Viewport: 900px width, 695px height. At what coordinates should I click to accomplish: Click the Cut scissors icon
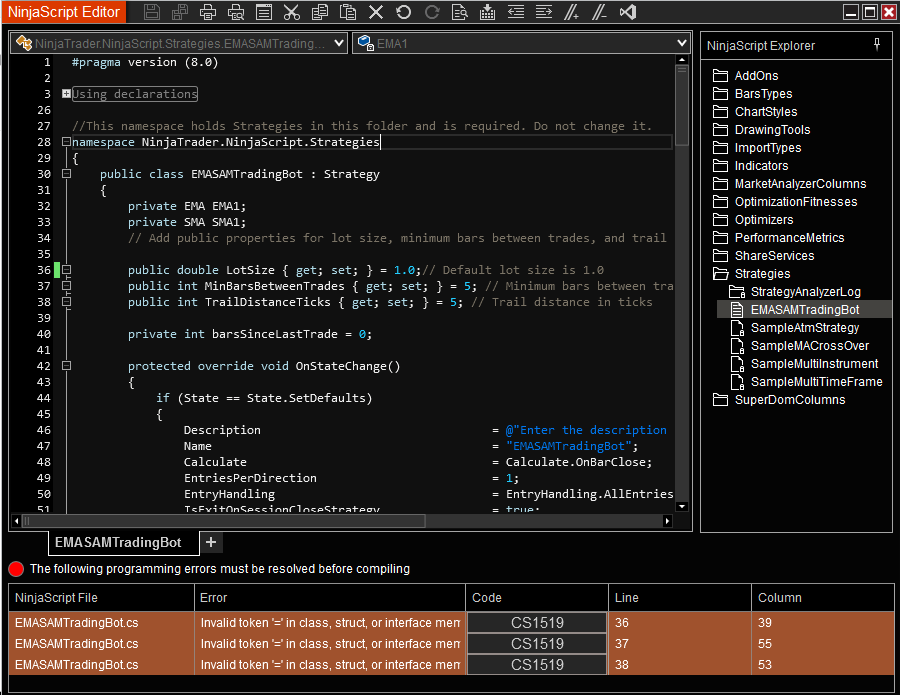292,13
